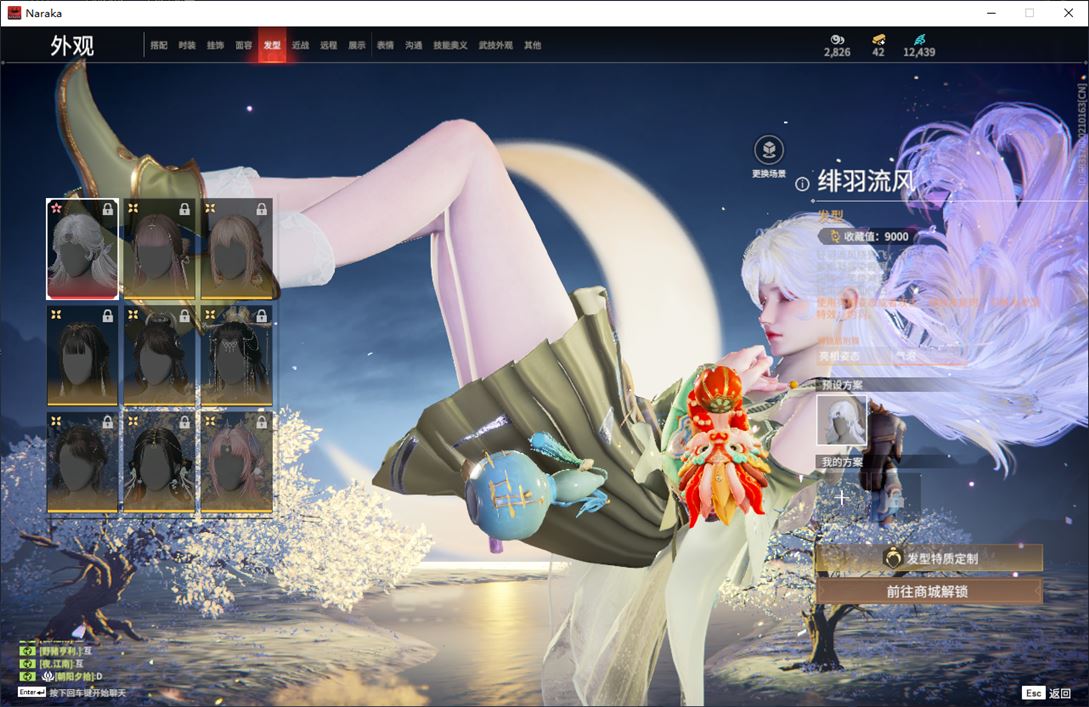Click the coin currency icon above 2,826
Viewport: 1089px width, 707px height.
837,40
